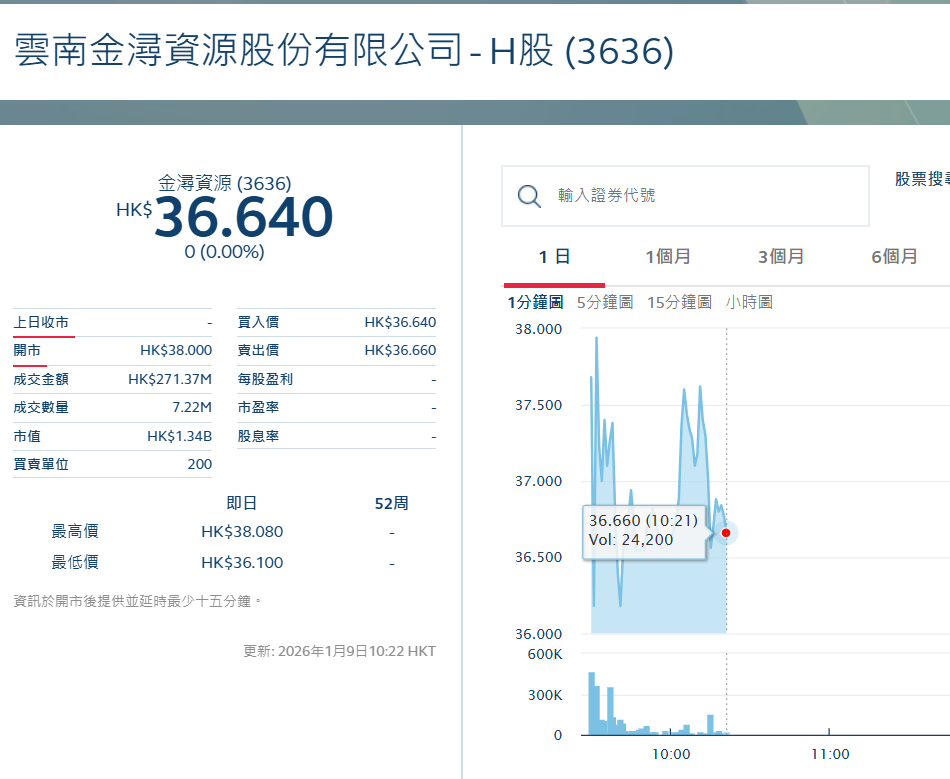Click the 最高價 HK$38.080 value
950x779 pixels.
coord(240,531)
